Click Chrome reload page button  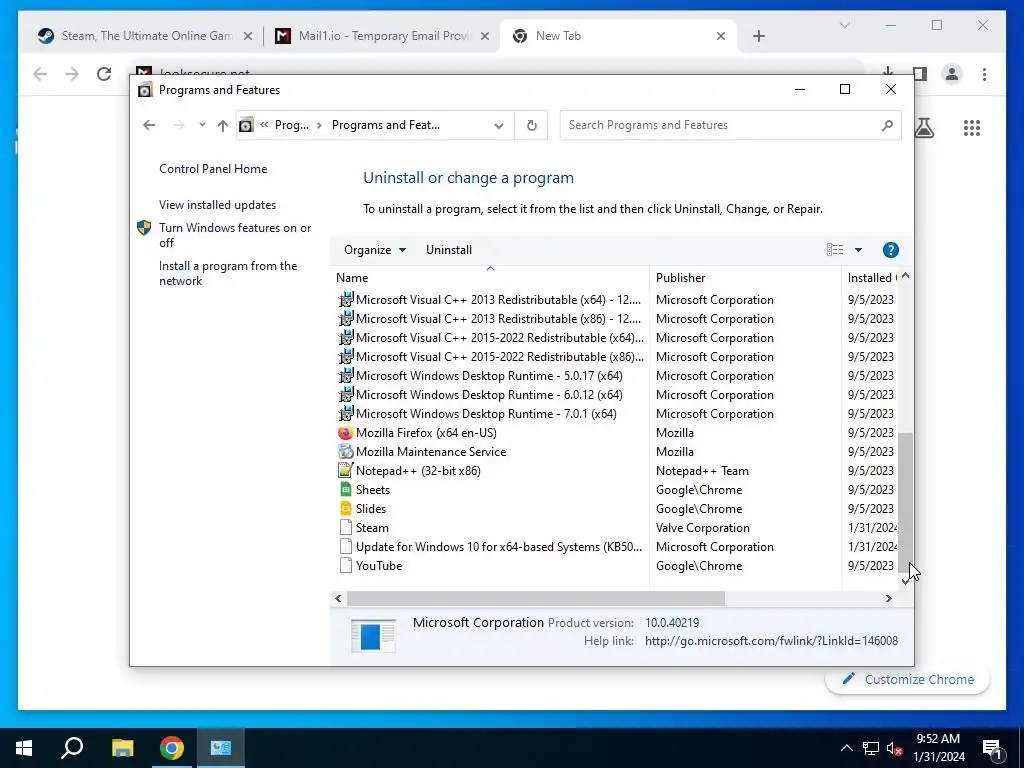[x=104, y=74]
